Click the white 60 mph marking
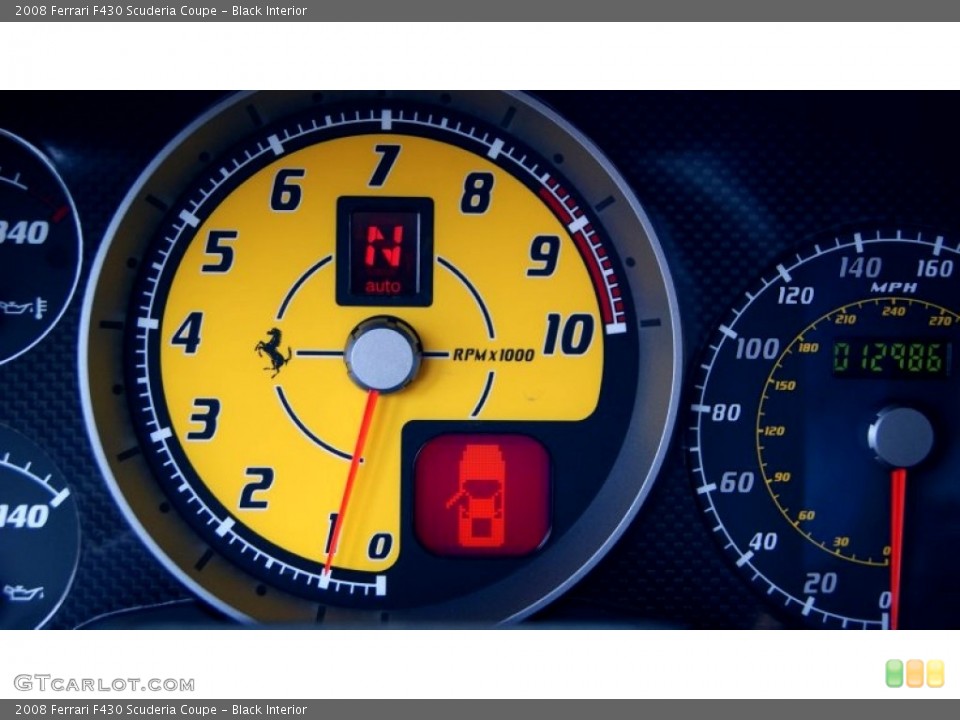Image resolution: width=960 pixels, height=720 pixels. (x=737, y=482)
